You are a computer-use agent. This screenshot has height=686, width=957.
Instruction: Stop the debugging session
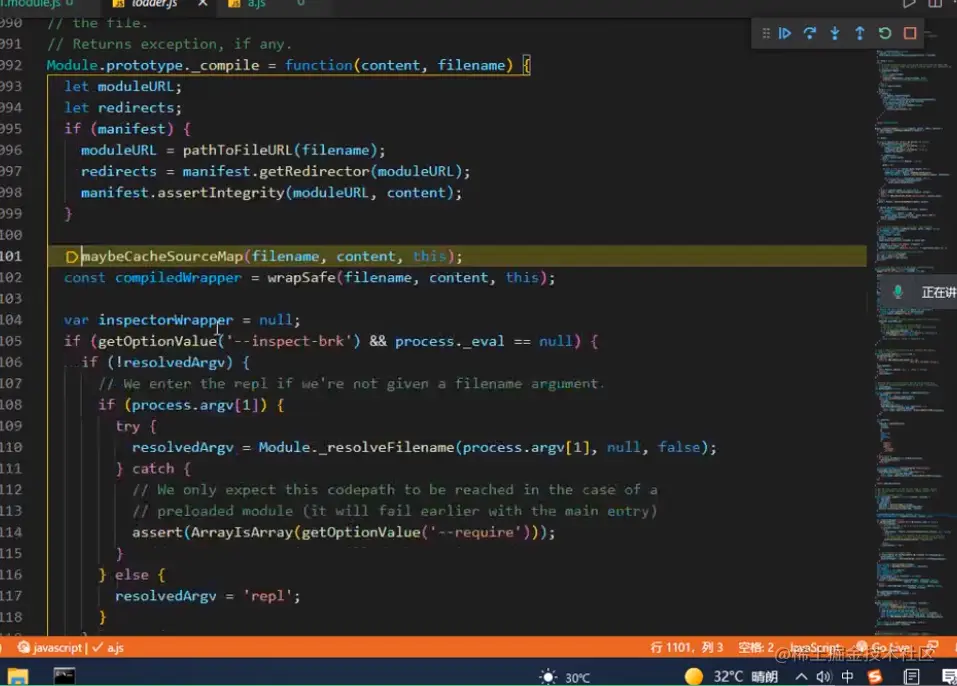[x=909, y=33]
